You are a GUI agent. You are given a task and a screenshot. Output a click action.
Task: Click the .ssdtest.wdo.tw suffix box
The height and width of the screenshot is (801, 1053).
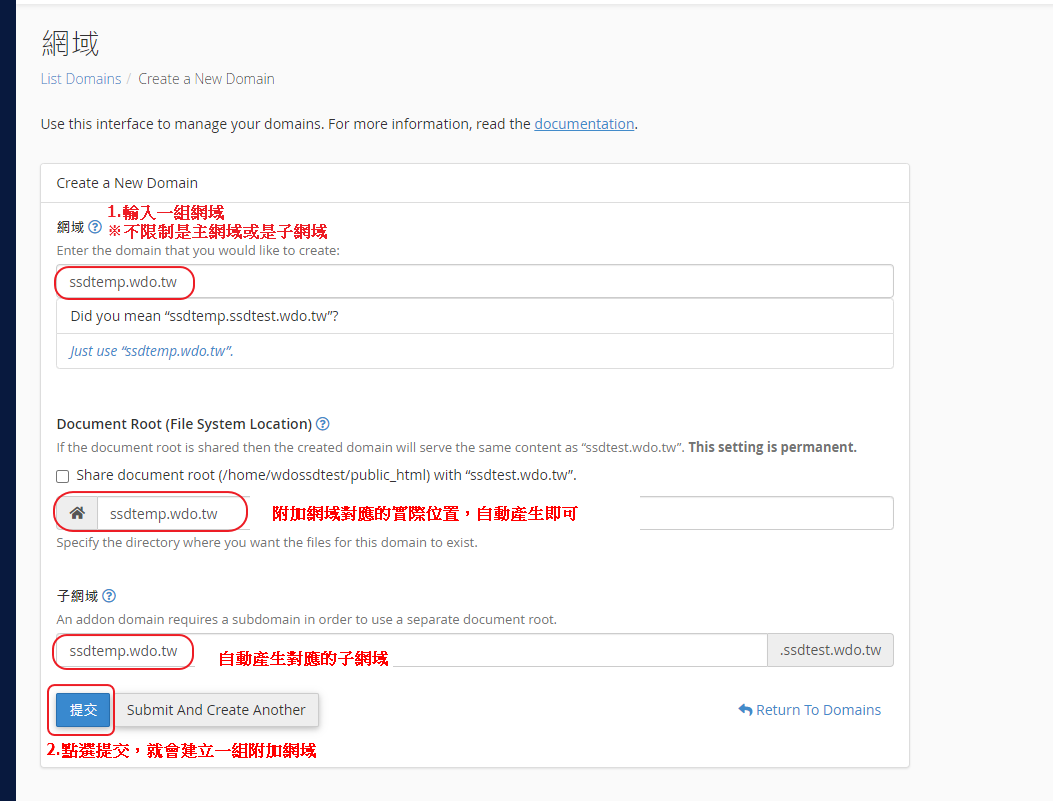(830, 651)
